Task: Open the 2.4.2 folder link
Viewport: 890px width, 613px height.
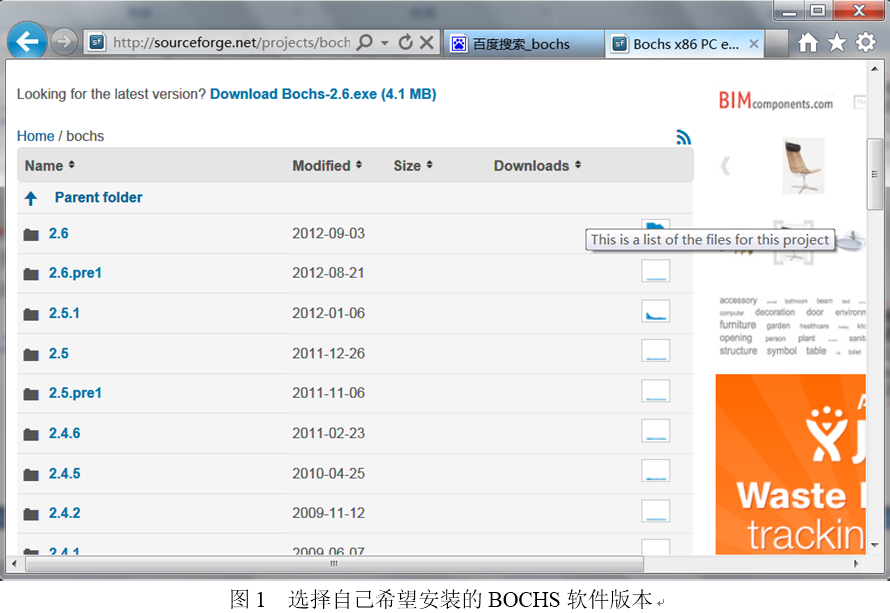Action: click(64, 513)
